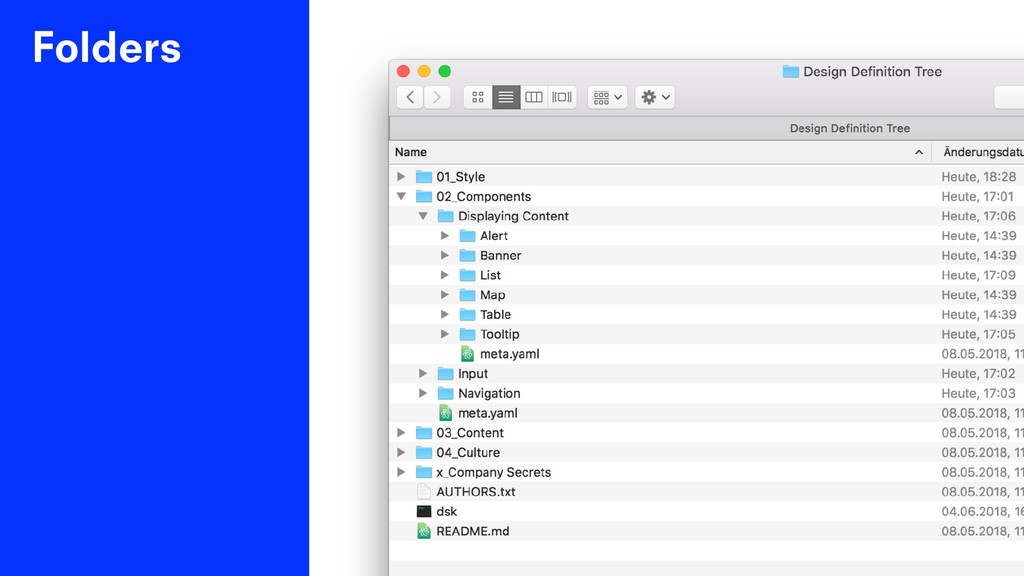The width and height of the screenshot is (1024, 576).
Task: Click the title bar folder proxy icon
Action: point(791,72)
